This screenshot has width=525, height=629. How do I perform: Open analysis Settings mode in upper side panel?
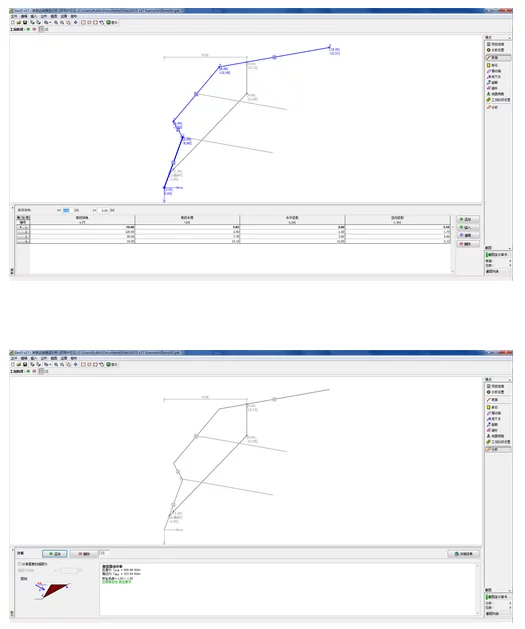[x=497, y=50]
